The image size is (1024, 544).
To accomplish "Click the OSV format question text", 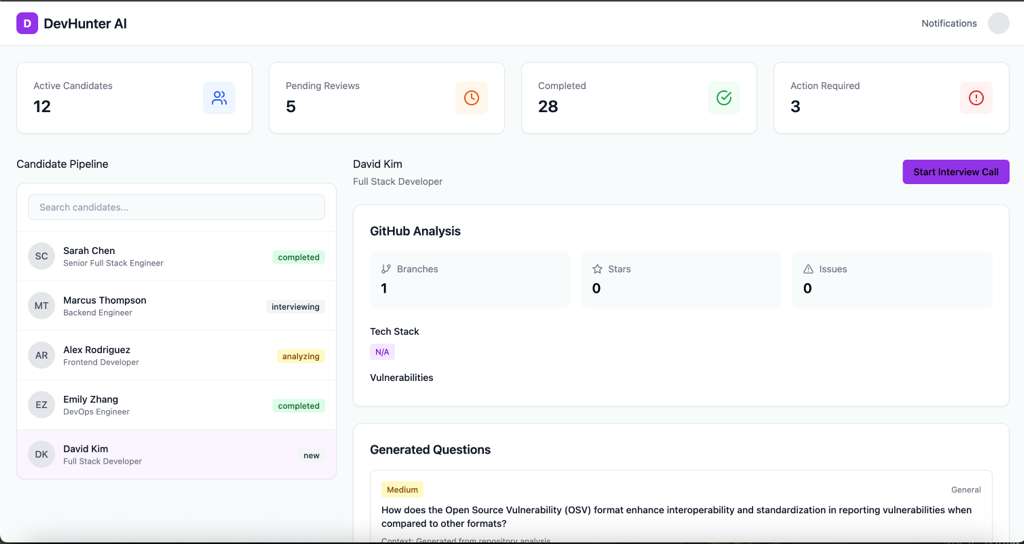I will pyautogui.click(x=676, y=517).
